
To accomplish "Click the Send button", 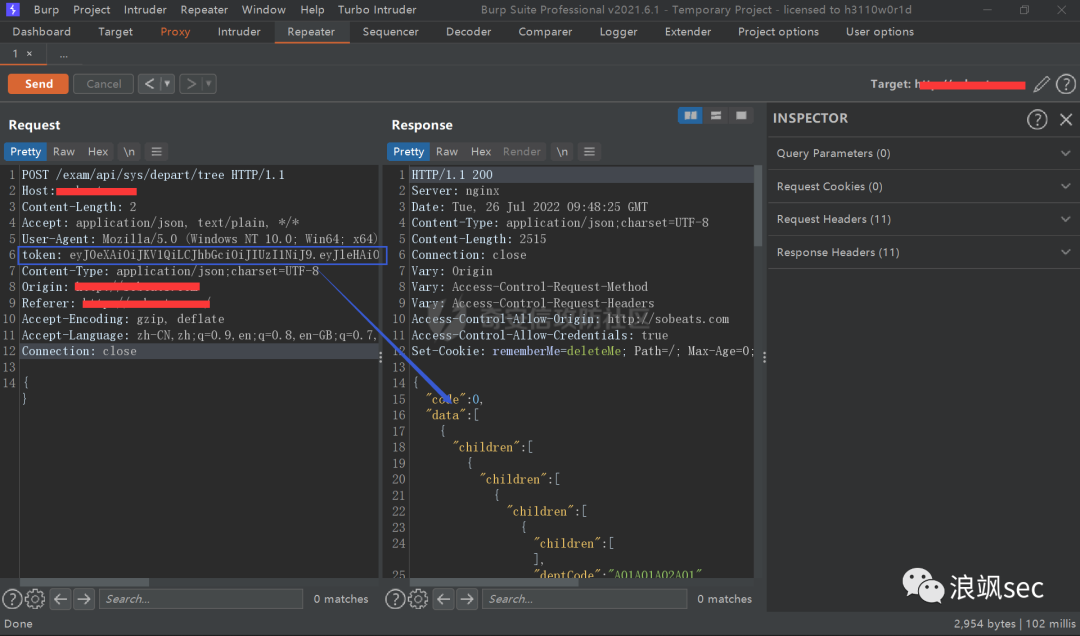I will (39, 83).
